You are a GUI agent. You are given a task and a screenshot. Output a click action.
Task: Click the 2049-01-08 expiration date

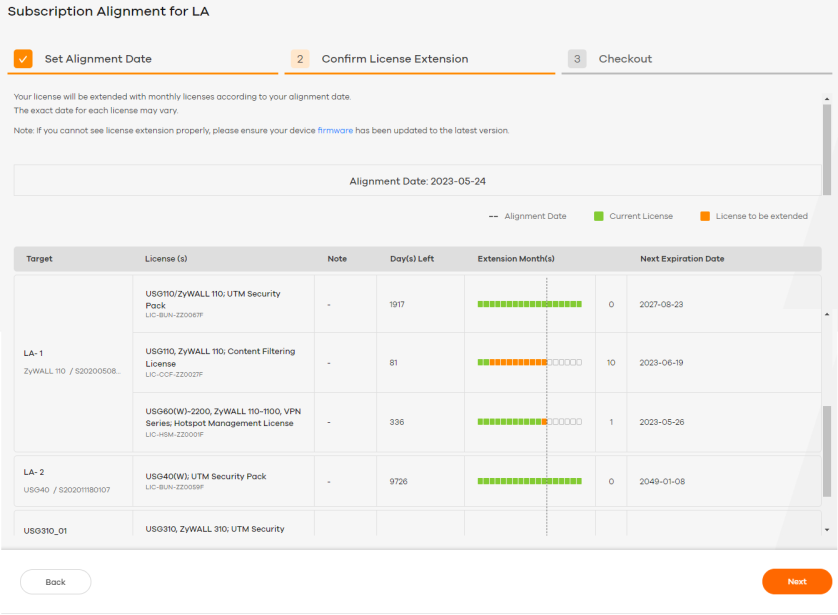pos(662,481)
